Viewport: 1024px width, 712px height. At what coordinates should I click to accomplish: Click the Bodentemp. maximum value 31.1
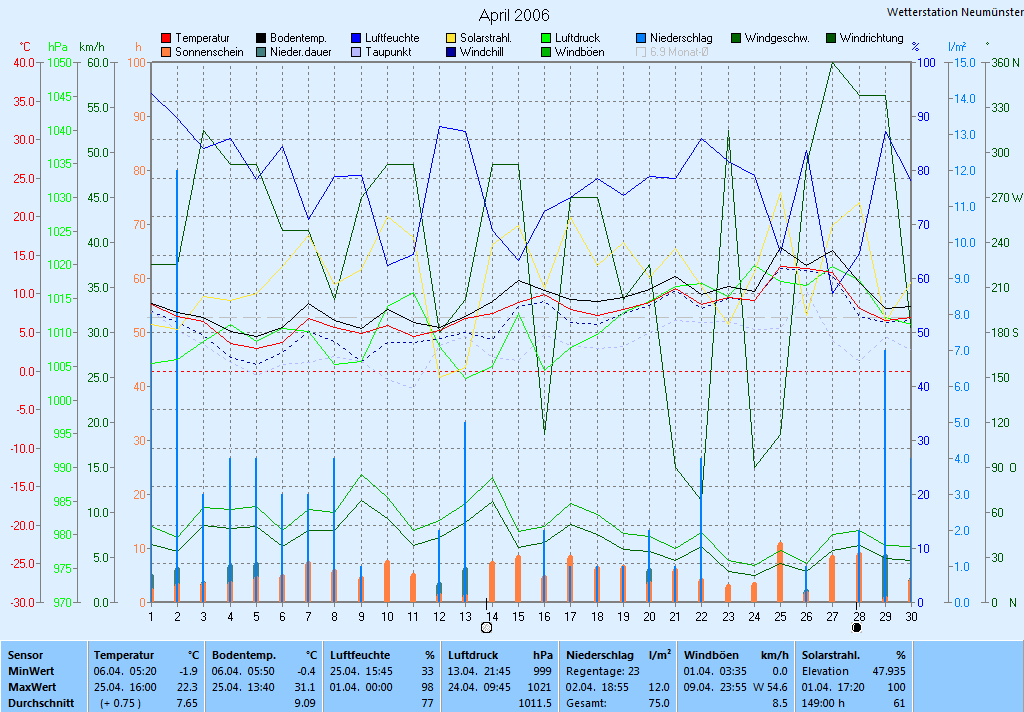tap(306, 687)
